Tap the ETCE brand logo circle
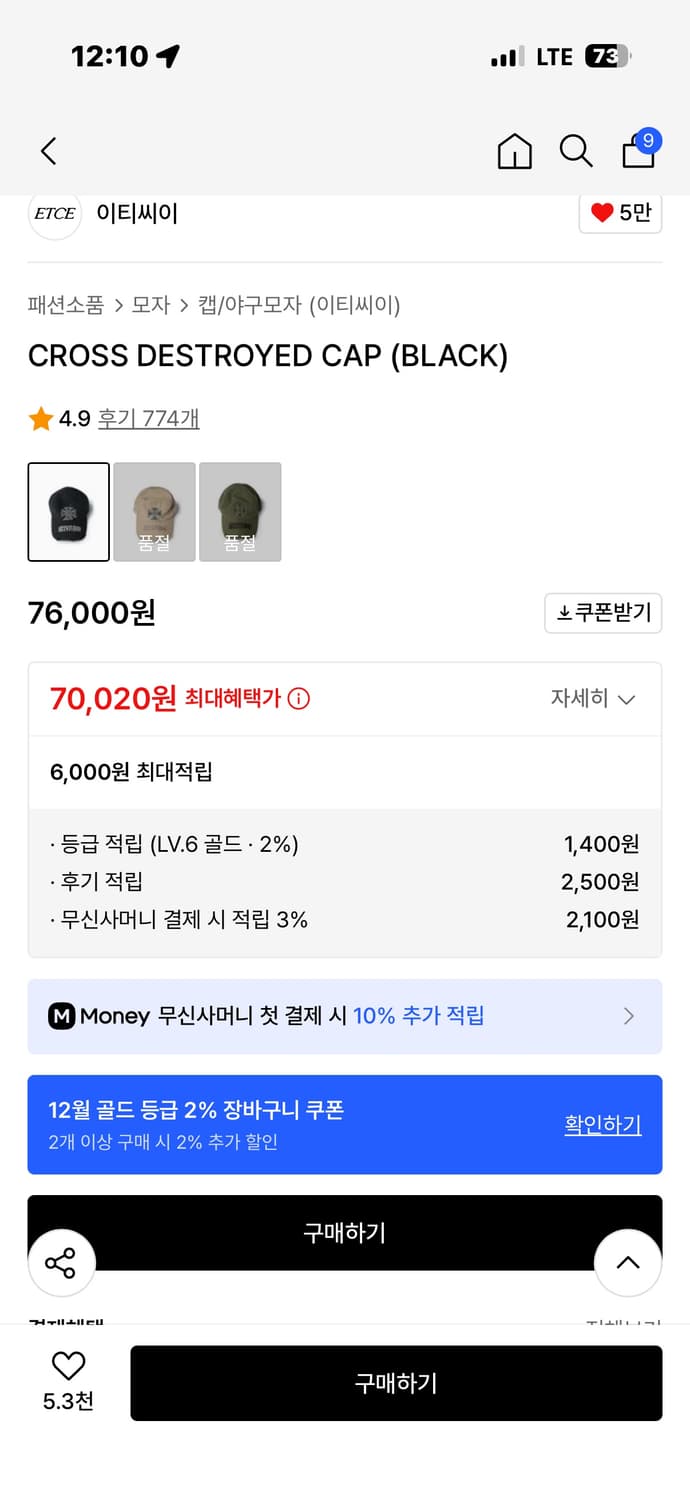Screen dimensions: 690x1500 point(54,213)
